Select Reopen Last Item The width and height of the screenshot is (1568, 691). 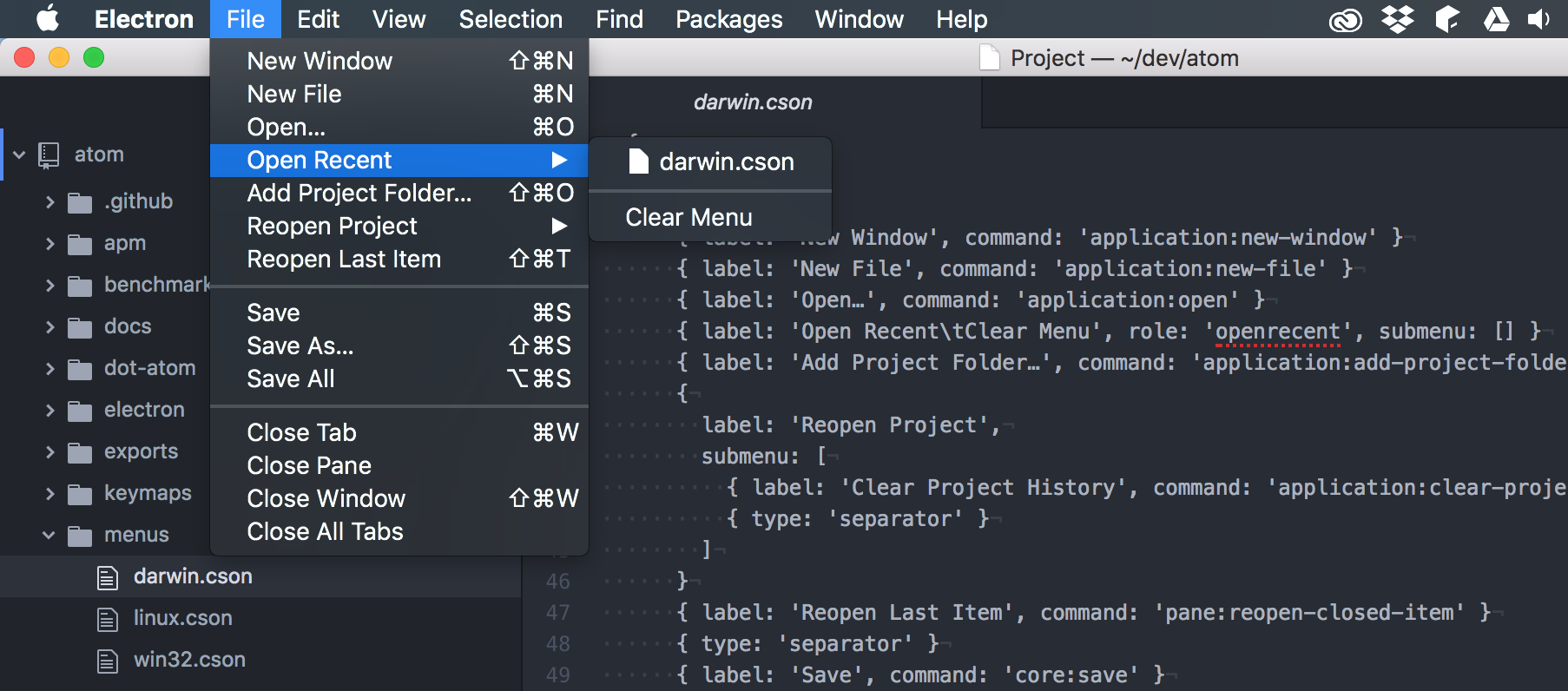click(399, 260)
